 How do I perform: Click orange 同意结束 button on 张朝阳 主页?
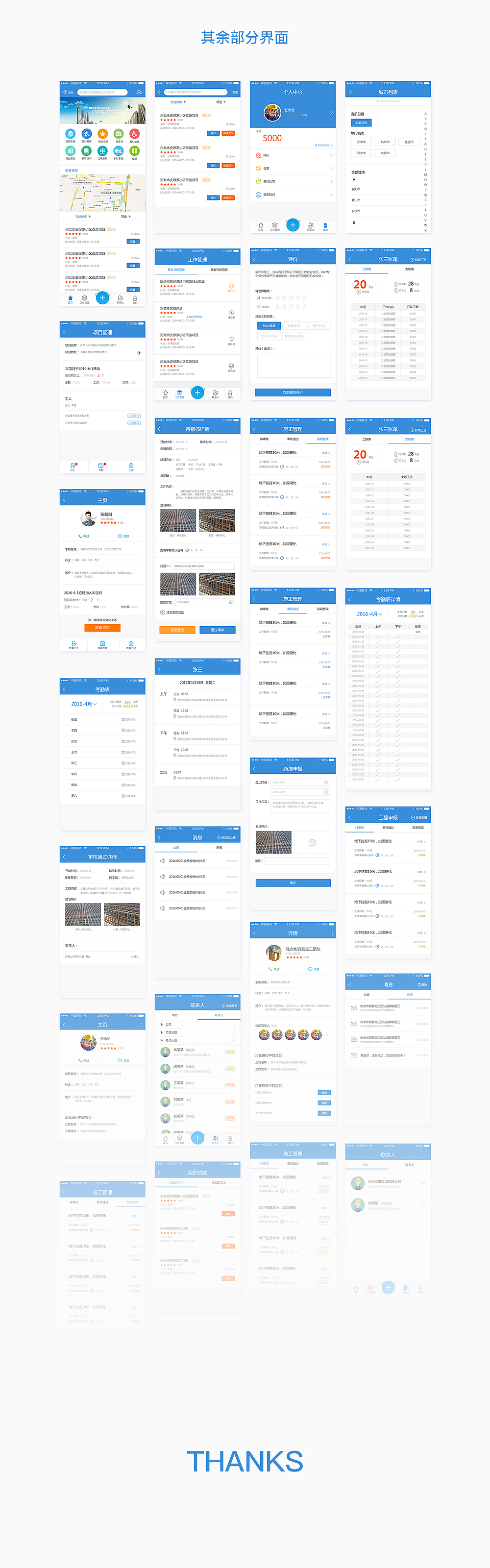[x=102, y=628]
